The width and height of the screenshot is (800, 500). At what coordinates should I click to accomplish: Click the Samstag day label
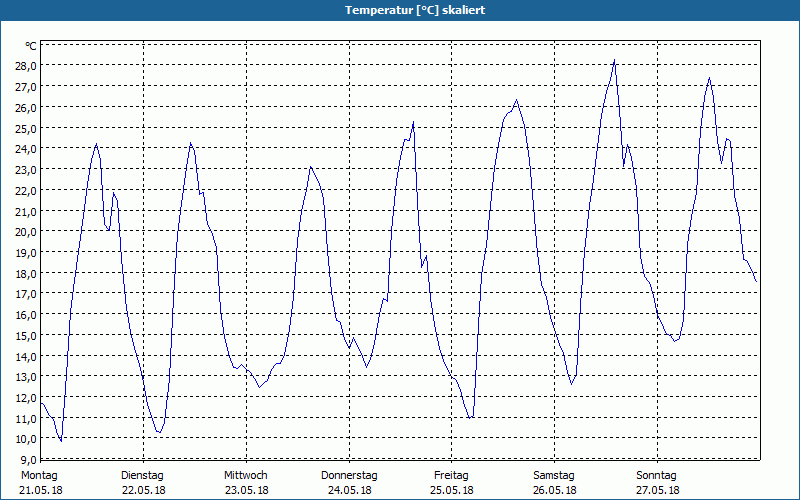click(x=554, y=476)
